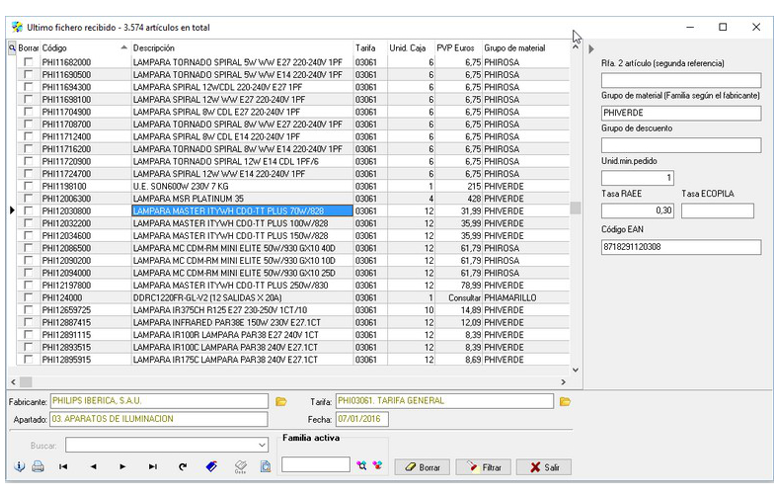Screen dimensions: 780x500
Task: Click the Fabricante field PHILIPS IBERICA
Action: tap(159, 401)
